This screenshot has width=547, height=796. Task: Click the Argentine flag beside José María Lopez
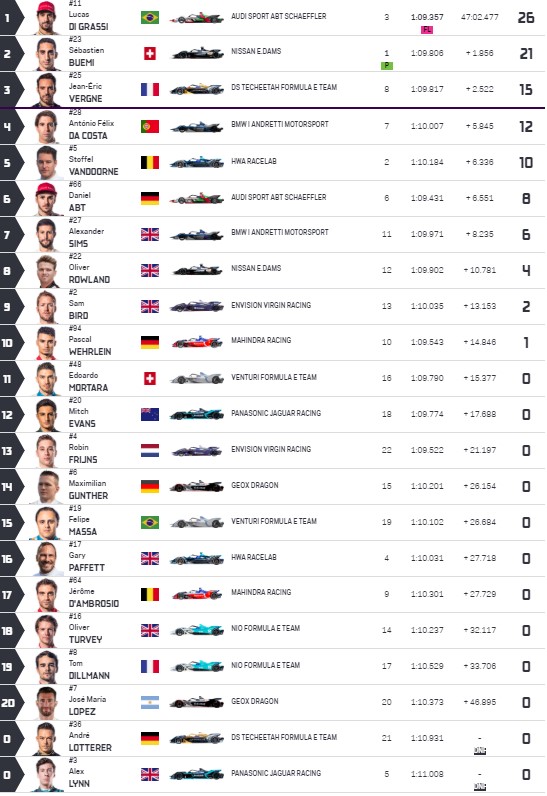[x=150, y=703]
